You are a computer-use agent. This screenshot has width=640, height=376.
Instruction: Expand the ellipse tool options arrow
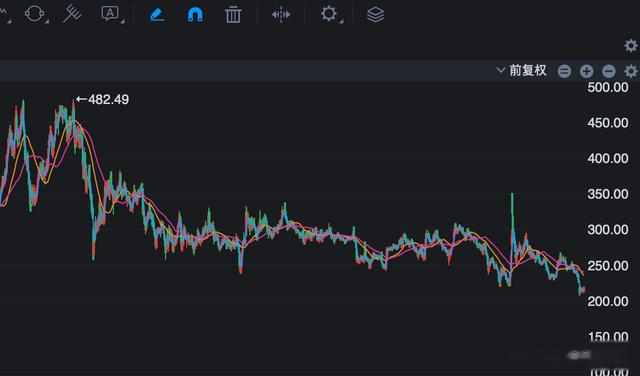click(x=47, y=21)
